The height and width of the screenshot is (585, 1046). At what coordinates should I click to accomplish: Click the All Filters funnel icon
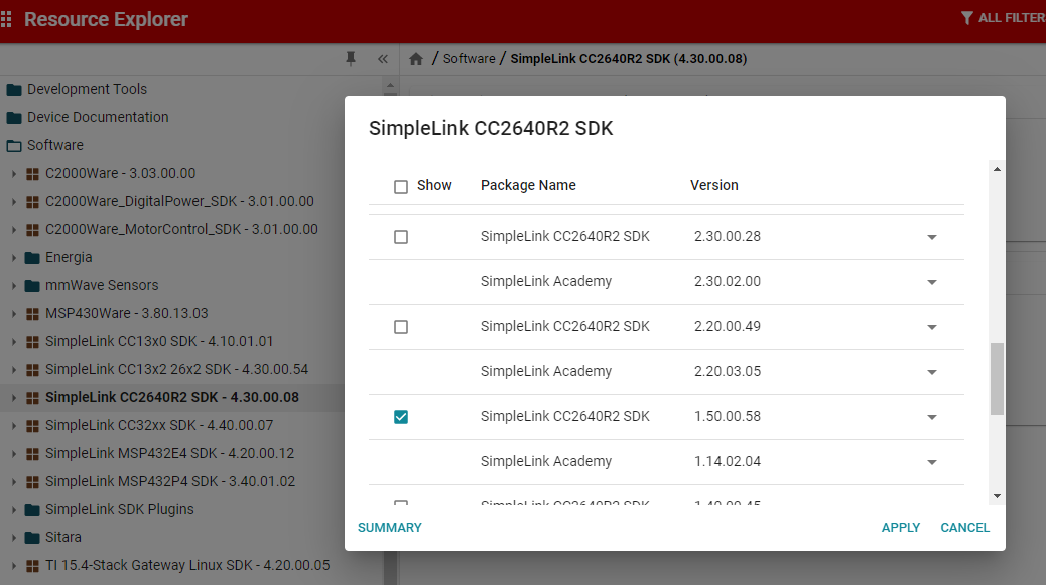click(x=966, y=18)
